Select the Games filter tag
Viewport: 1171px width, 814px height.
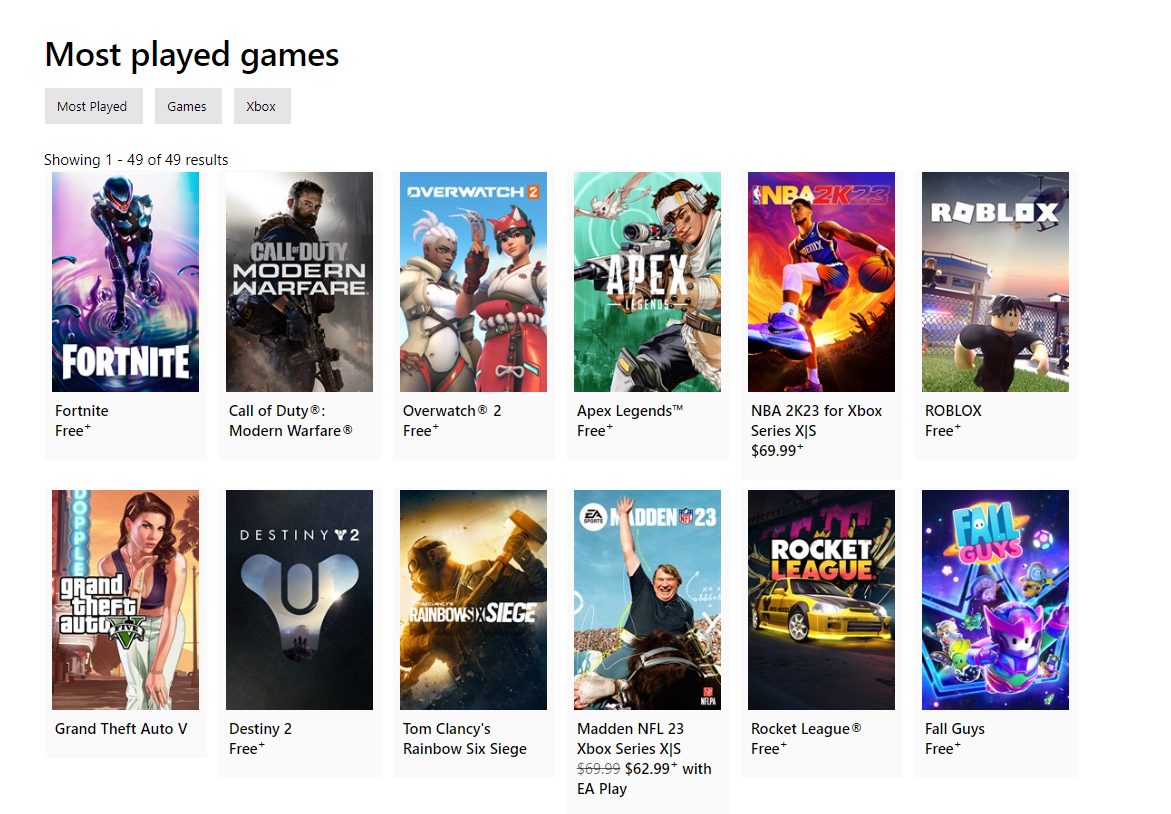click(x=188, y=106)
